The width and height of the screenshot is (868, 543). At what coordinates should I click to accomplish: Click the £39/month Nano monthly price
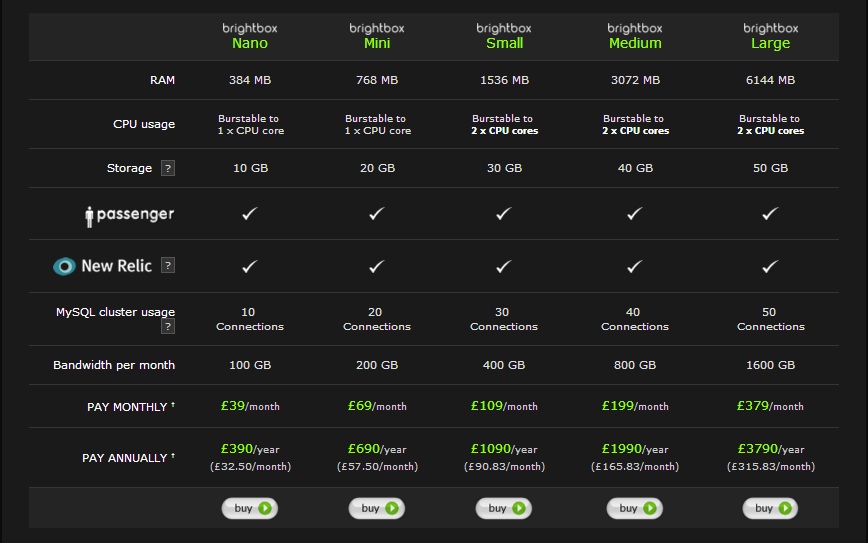[250, 406]
